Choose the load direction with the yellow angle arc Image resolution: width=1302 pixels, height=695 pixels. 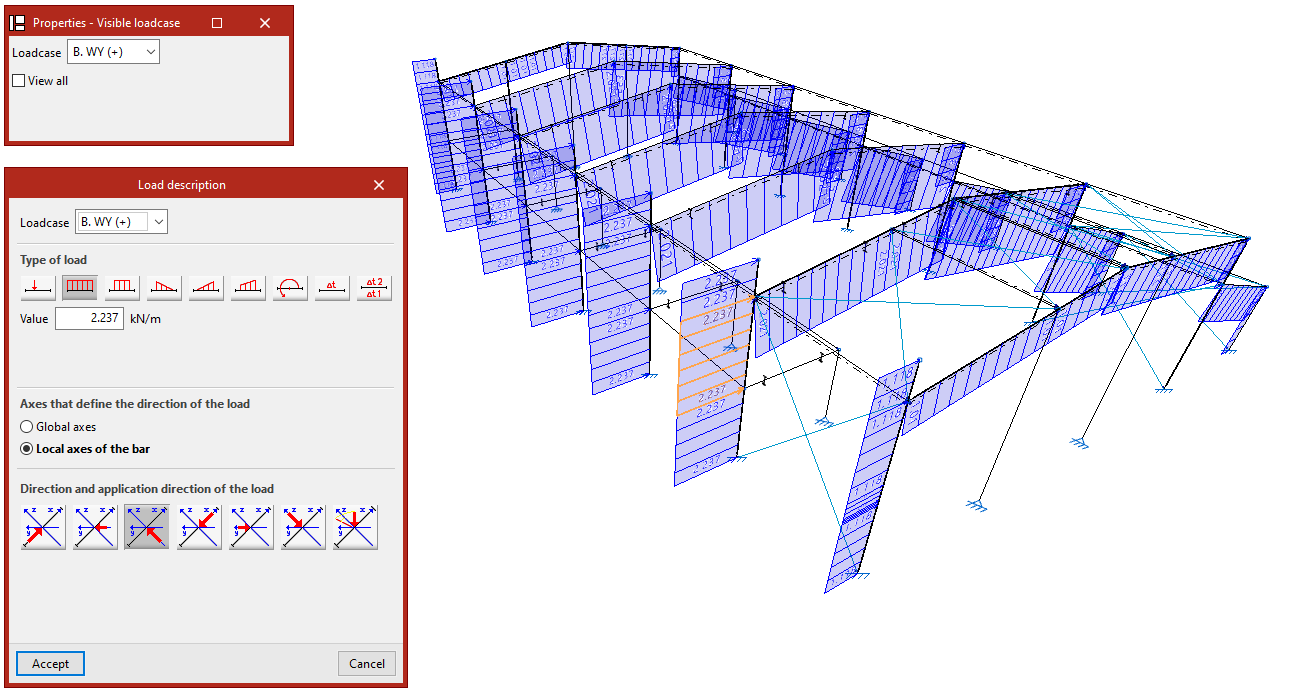(x=355, y=526)
